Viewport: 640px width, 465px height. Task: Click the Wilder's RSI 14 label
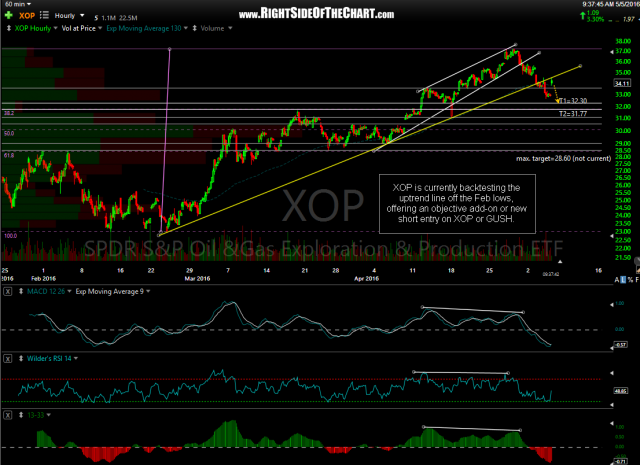[x=49, y=358]
